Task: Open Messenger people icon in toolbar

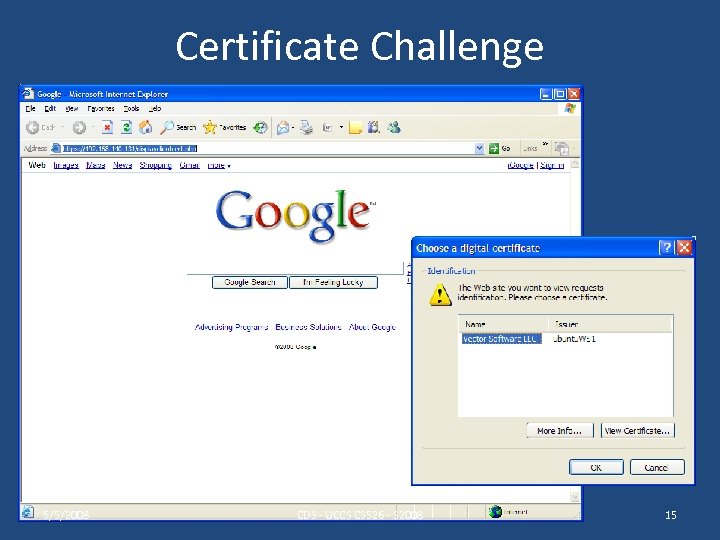Action: tap(394, 127)
